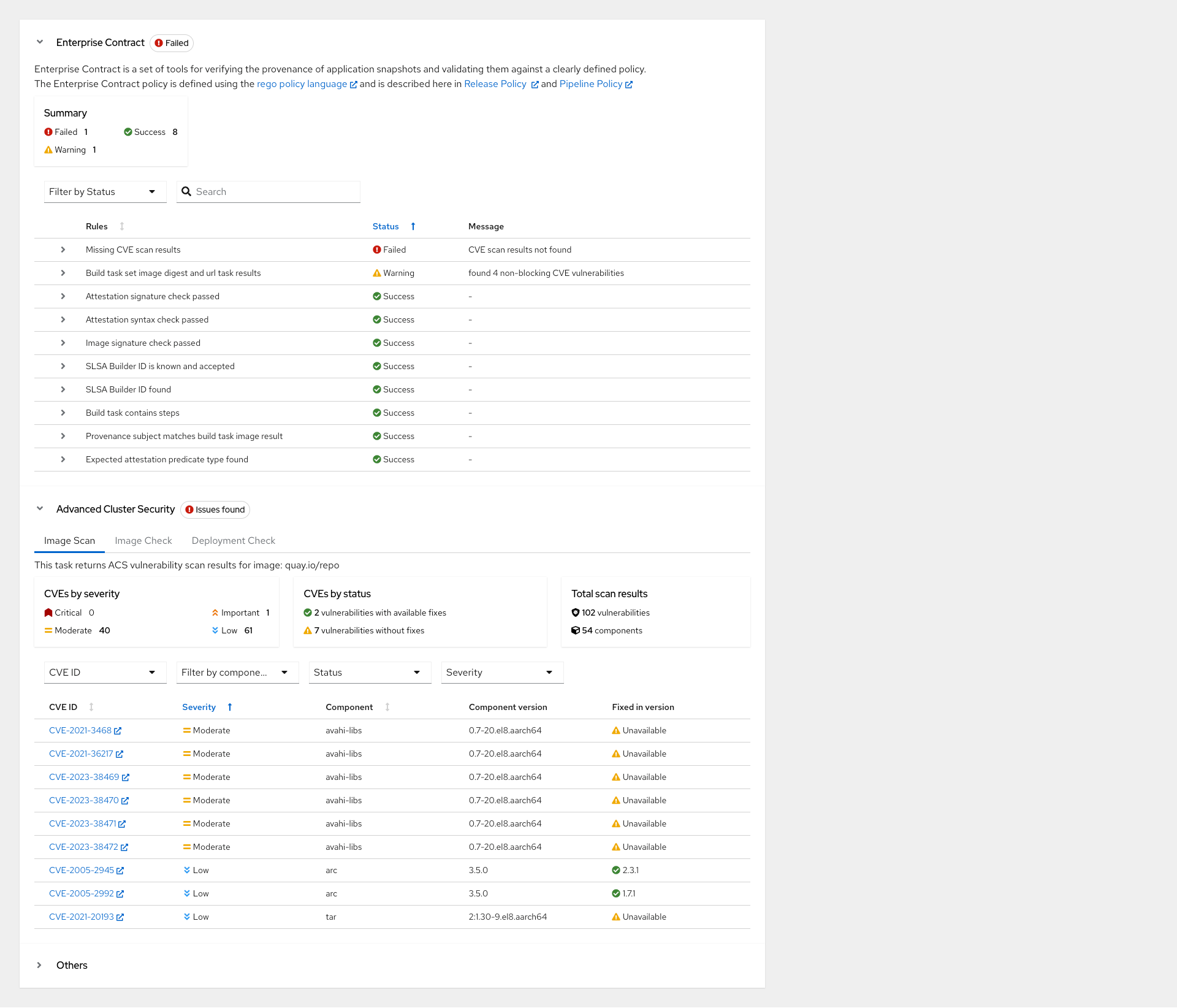
Task: Expand Provenance subject matches build task row
Action: coord(63,436)
